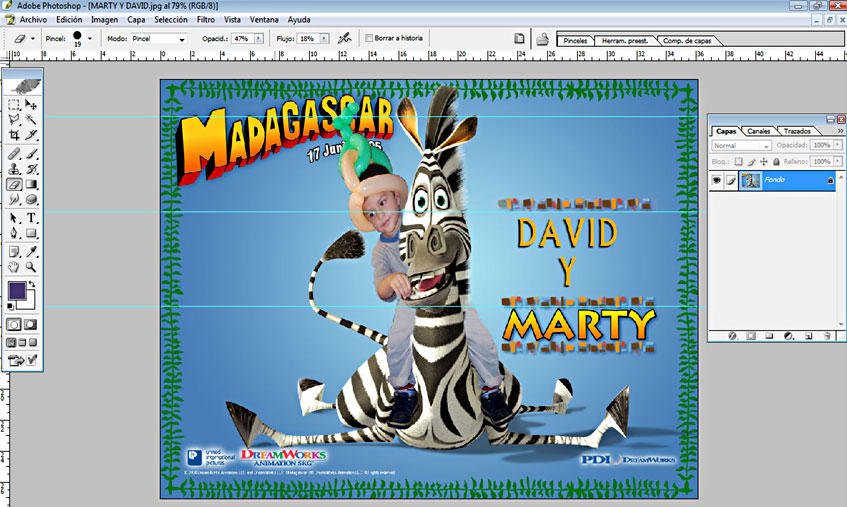Enable the Borrar a historia checkbox
The image size is (847, 507).
(369, 38)
